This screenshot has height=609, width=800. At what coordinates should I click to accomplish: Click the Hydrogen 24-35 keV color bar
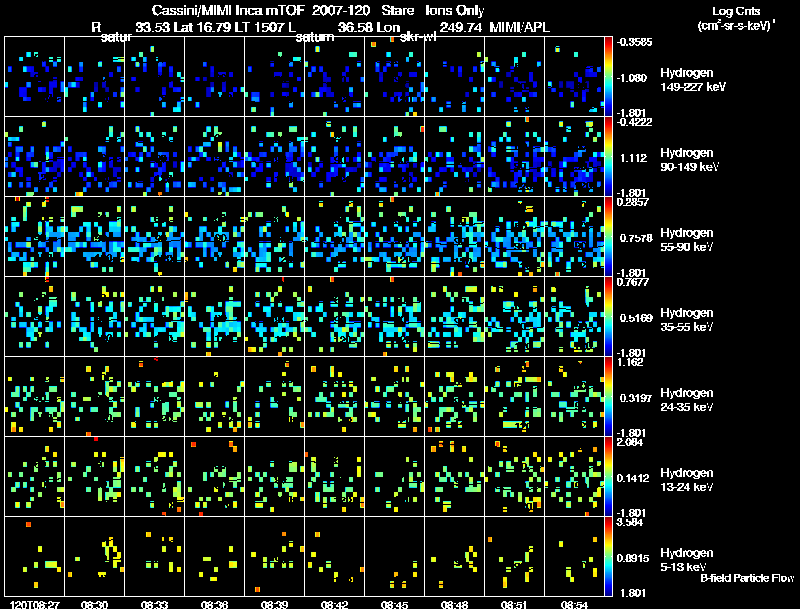608,397
